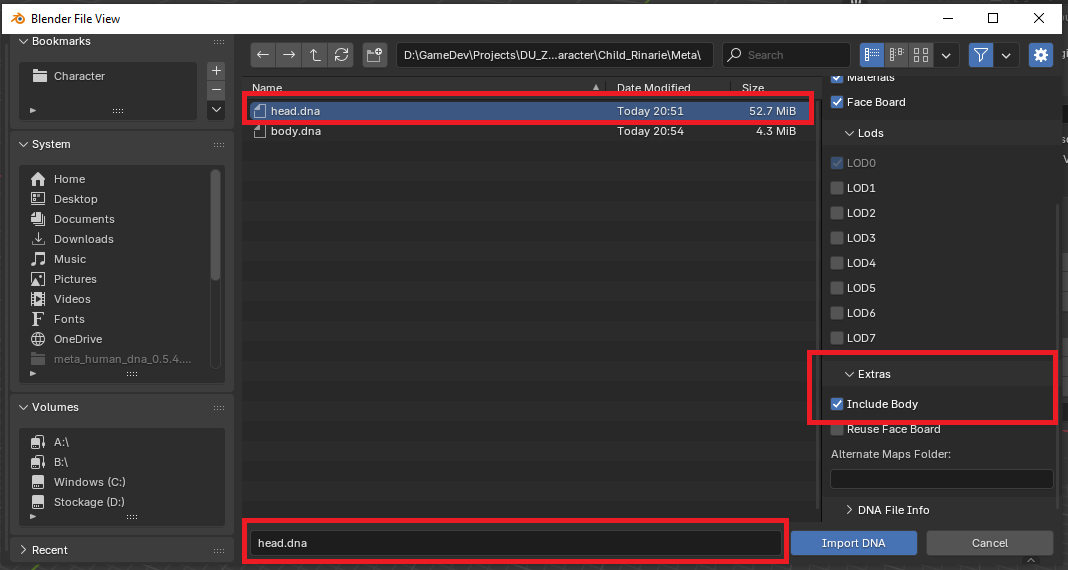Cancel the file dialog
The image size is (1068, 570).
pos(989,543)
